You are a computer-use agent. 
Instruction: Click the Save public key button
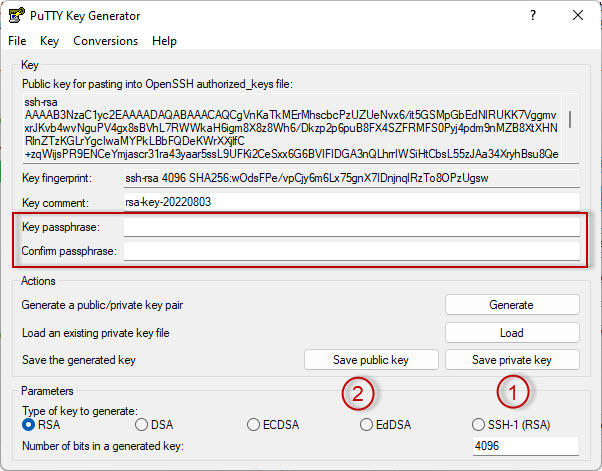tap(371, 360)
